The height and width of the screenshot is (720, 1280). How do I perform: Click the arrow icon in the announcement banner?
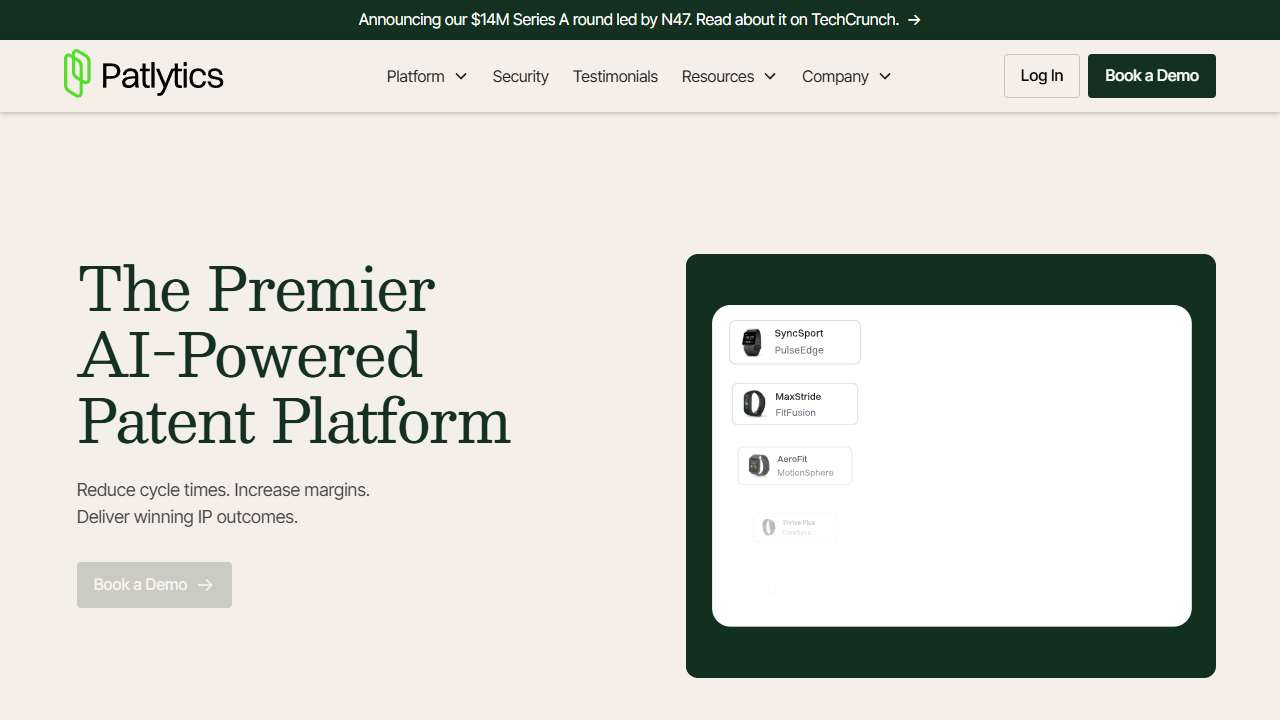click(x=914, y=20)
